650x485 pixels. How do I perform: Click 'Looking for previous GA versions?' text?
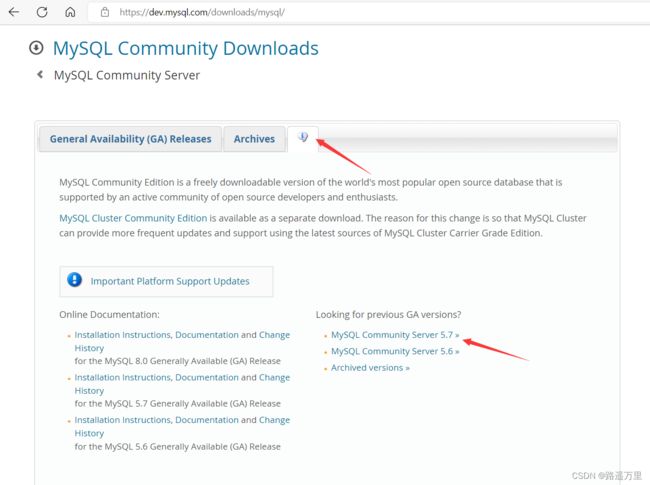click(x=388, y=315)
